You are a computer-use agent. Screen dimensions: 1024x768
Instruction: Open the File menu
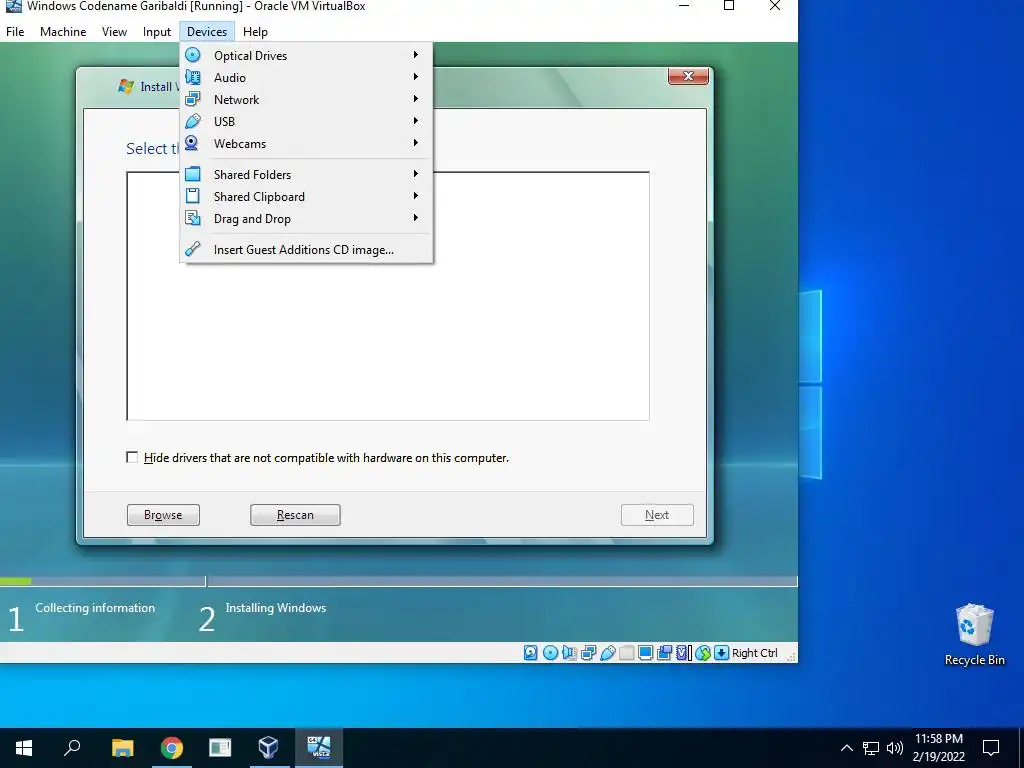click(15, 31)
